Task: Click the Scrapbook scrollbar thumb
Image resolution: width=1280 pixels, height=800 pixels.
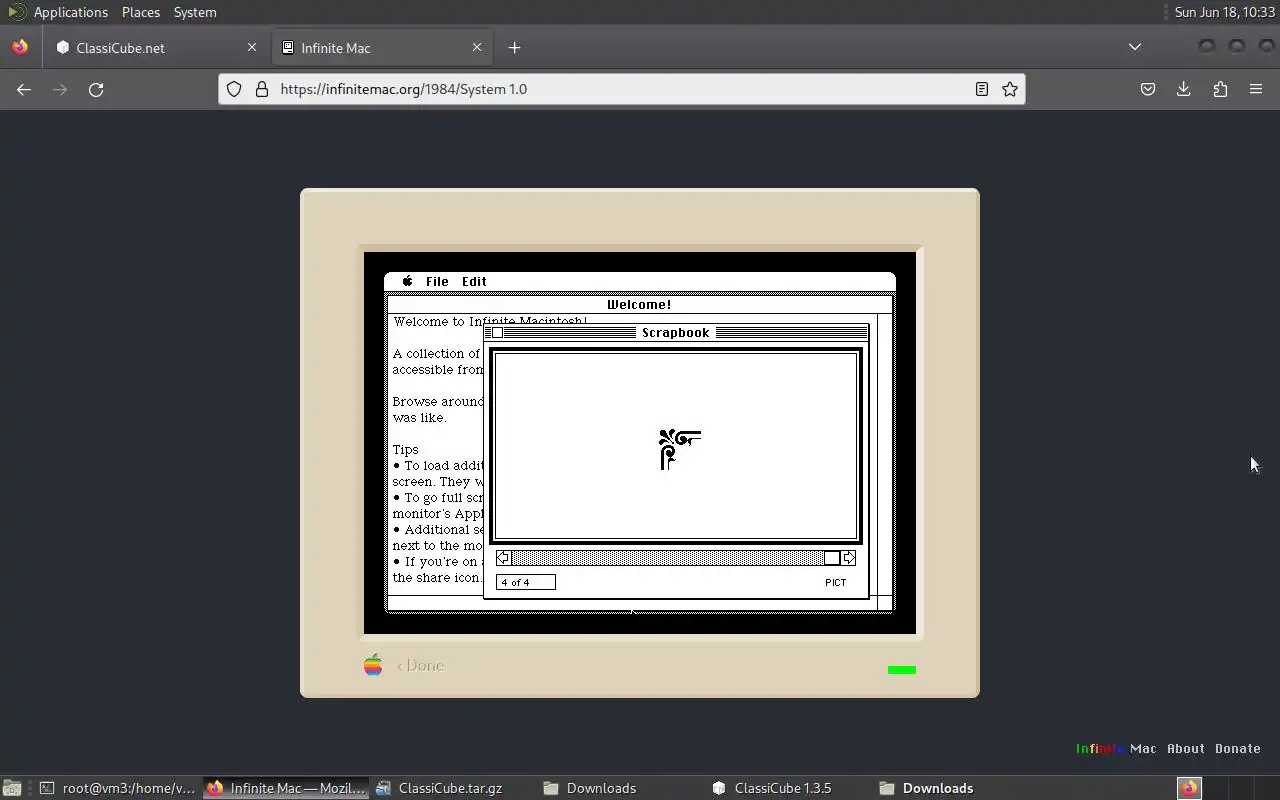Action: coord(832,558)
